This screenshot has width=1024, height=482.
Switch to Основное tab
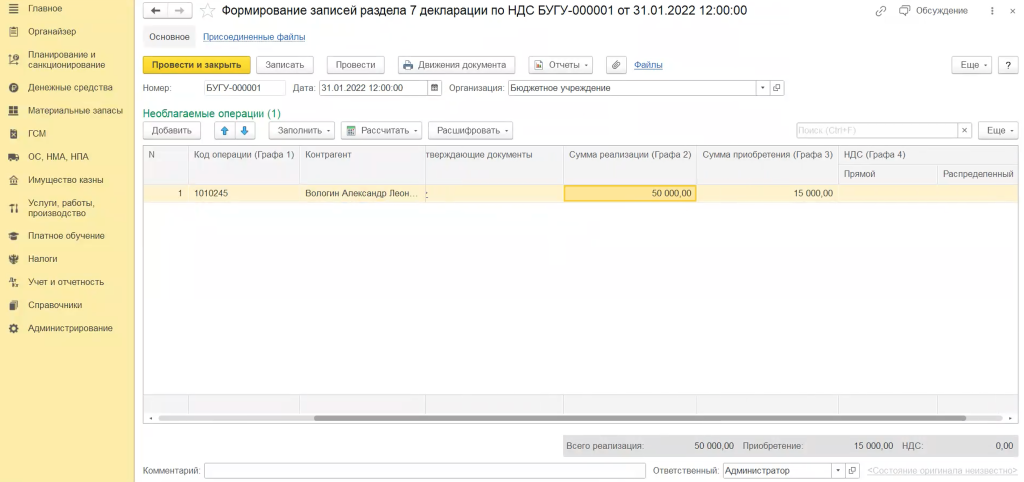(169, 37)
